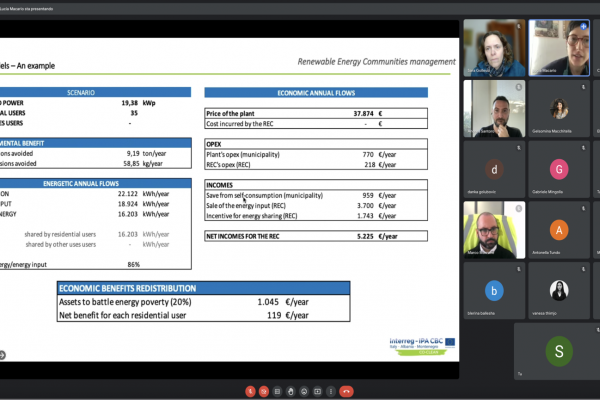Select Marco's video tile with yellow vest

pyautogui.click(x=494, y=230)
